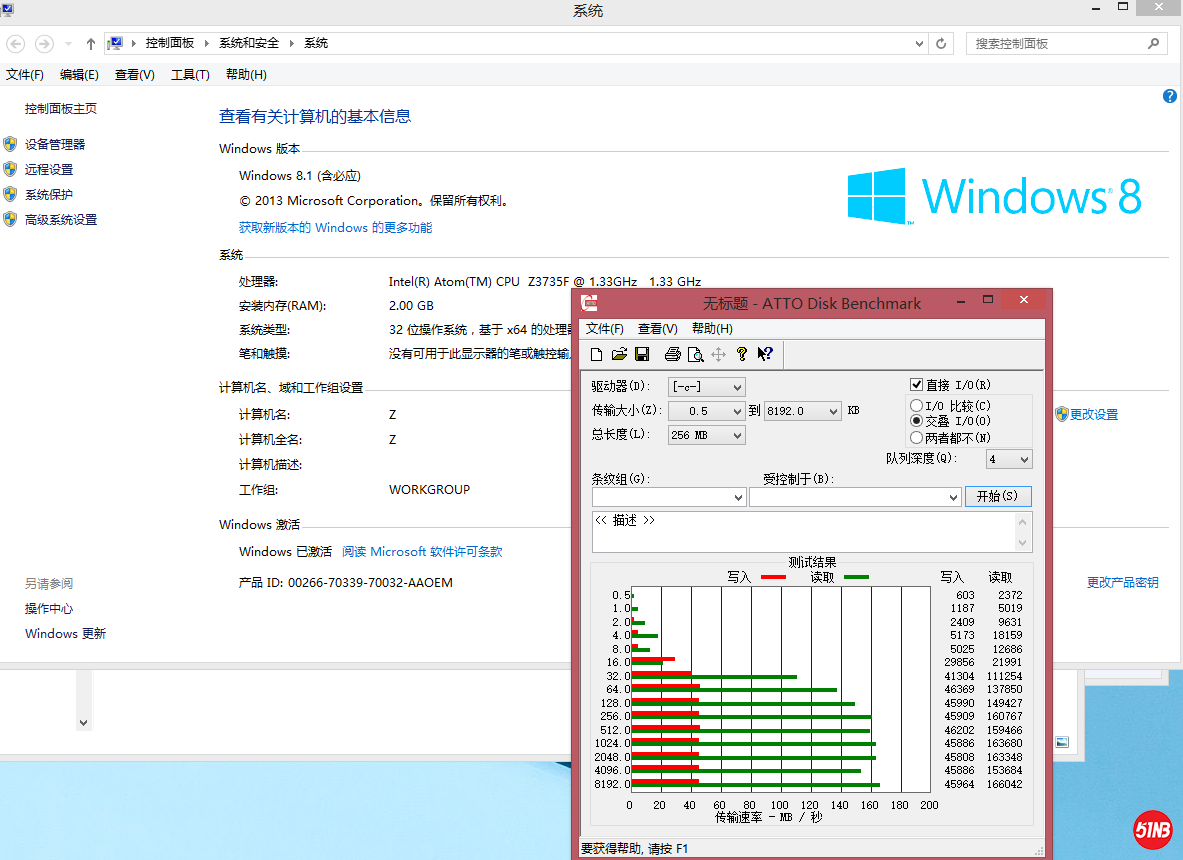Click the 51NB logo in the corner
Viewport: 1183px width, 860px height.
point(1152,829)
